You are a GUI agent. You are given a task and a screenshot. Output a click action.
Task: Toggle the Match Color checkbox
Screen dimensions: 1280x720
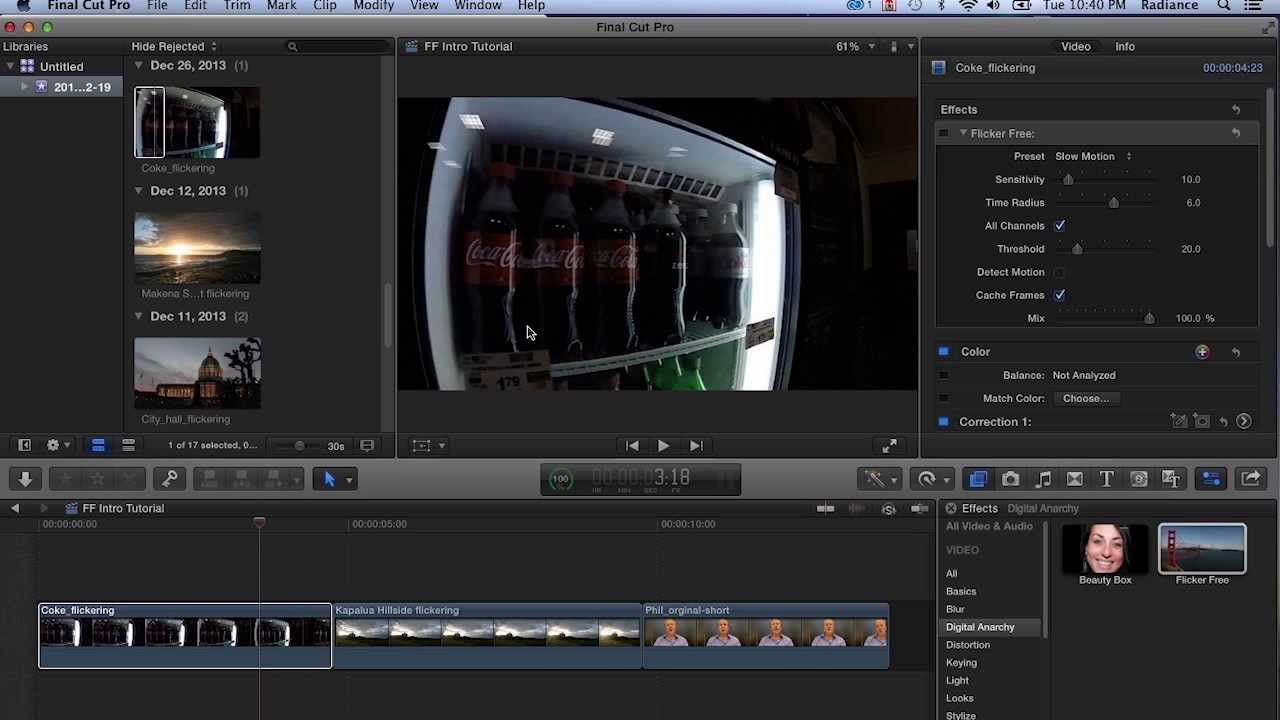pos(943,398)
